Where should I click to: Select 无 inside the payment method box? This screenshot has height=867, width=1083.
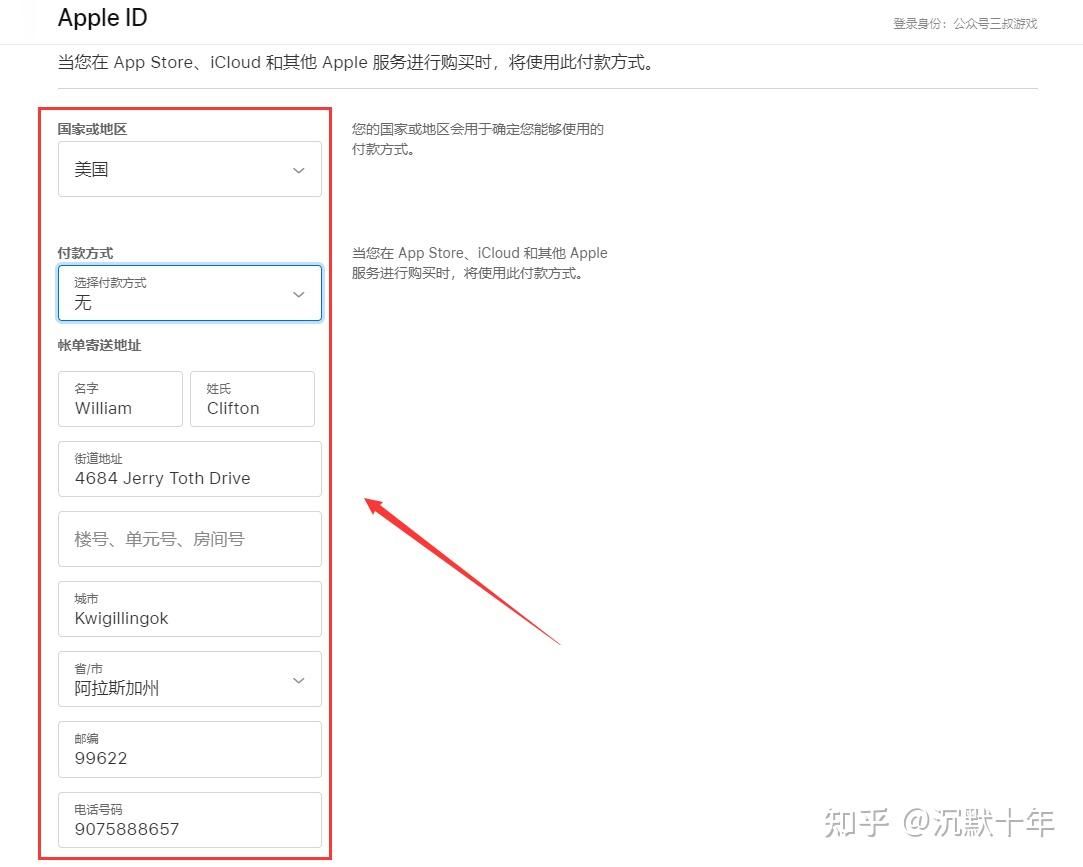click(x=85, y=303)
